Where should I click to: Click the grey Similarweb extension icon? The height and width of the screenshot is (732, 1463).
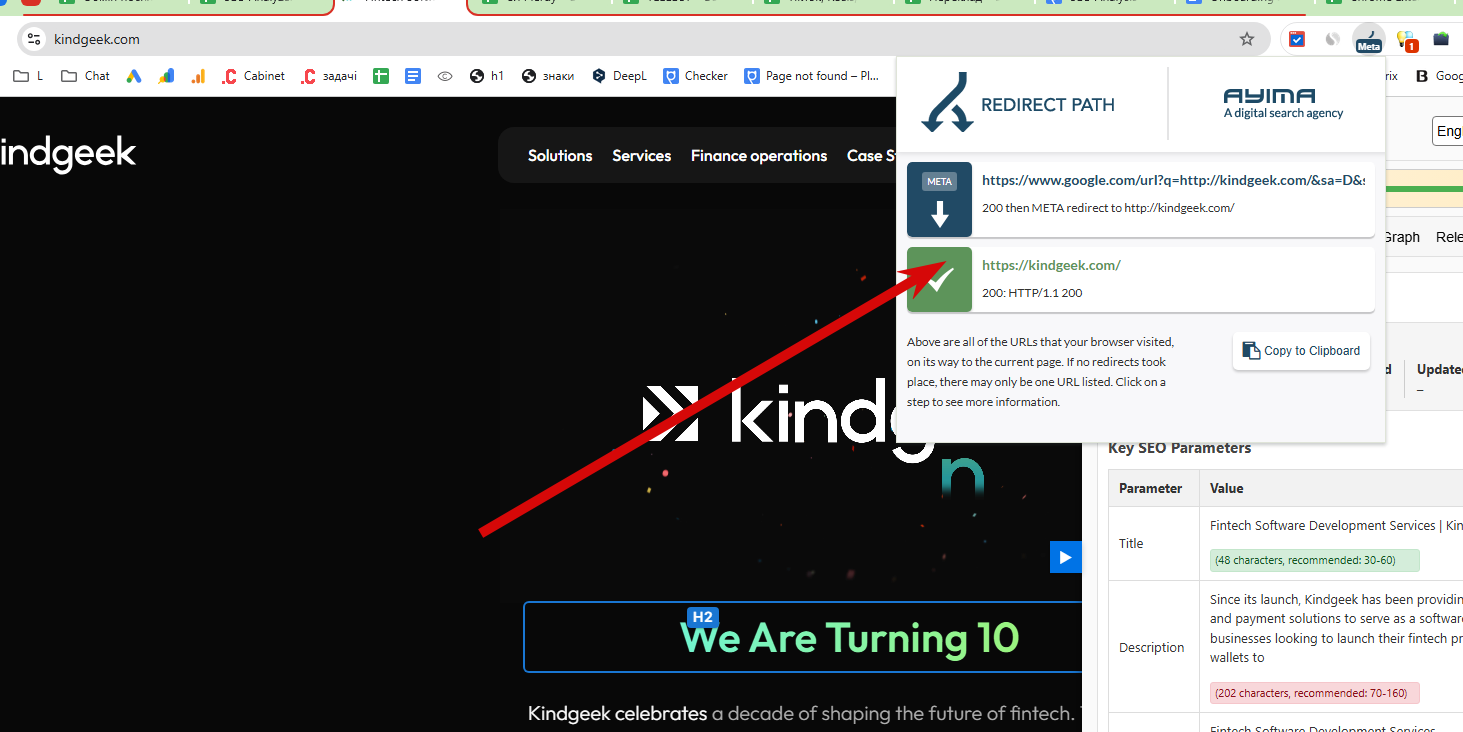point(1332,39)
